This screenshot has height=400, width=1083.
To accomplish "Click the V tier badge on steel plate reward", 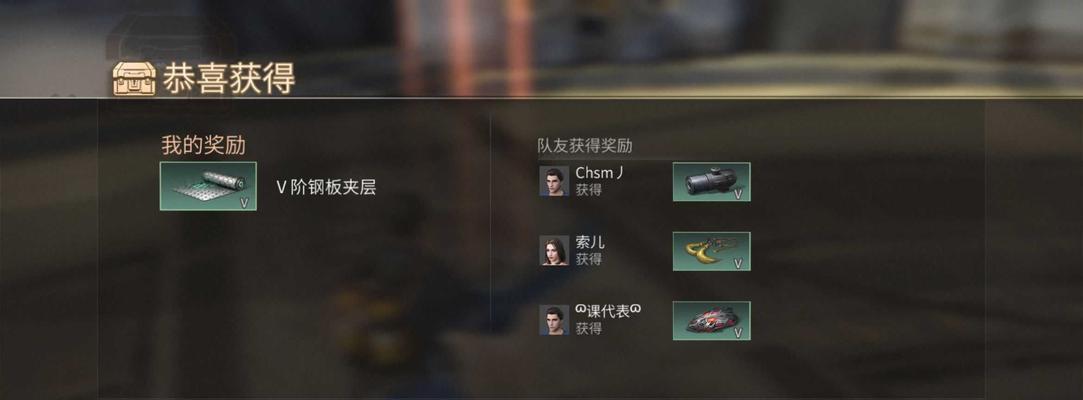I will (244, 202).
